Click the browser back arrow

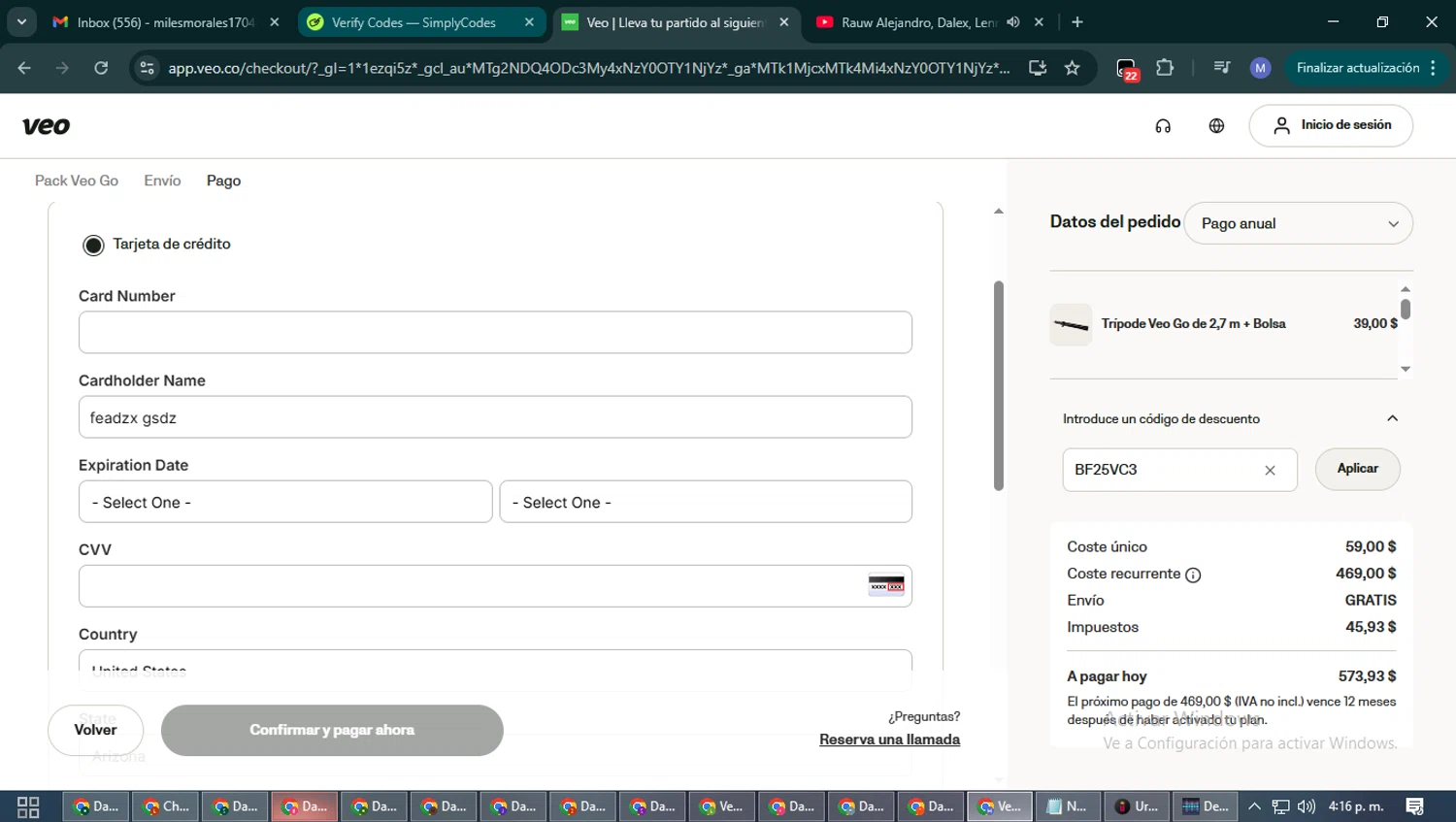click(24, 68)
